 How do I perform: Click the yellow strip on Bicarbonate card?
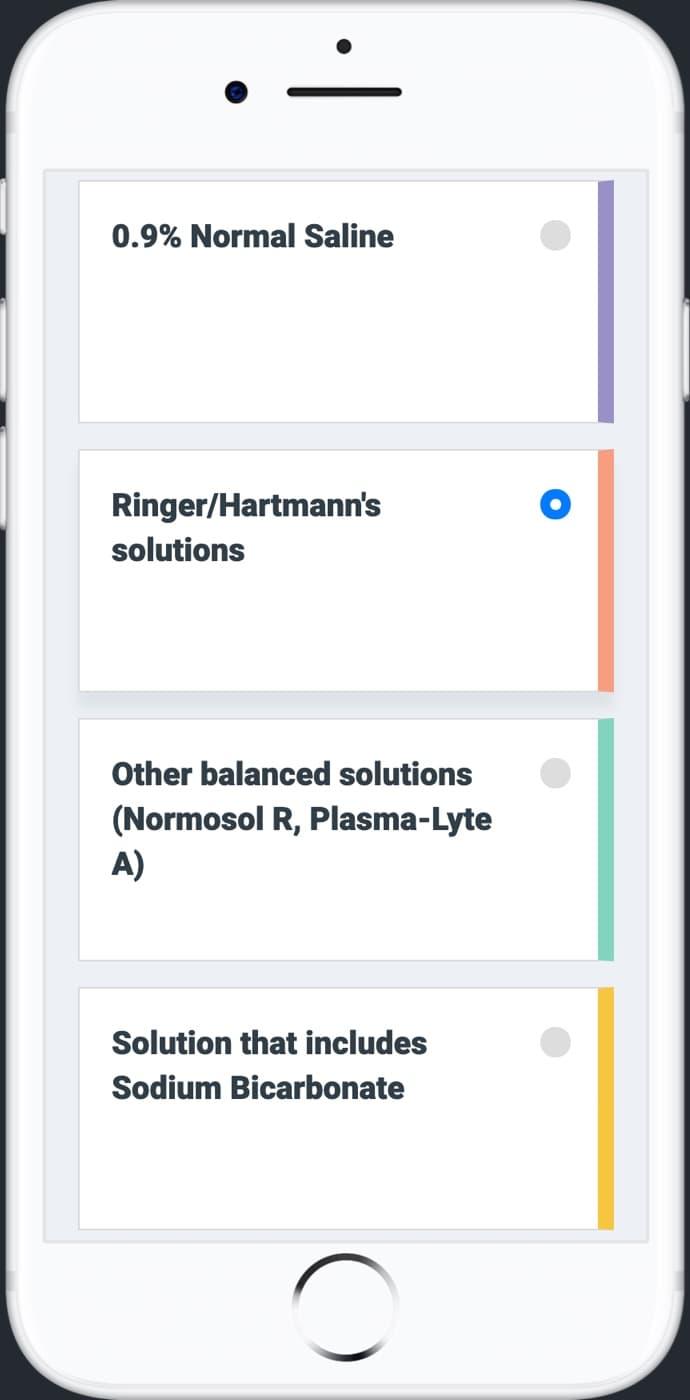(606, 1109)
